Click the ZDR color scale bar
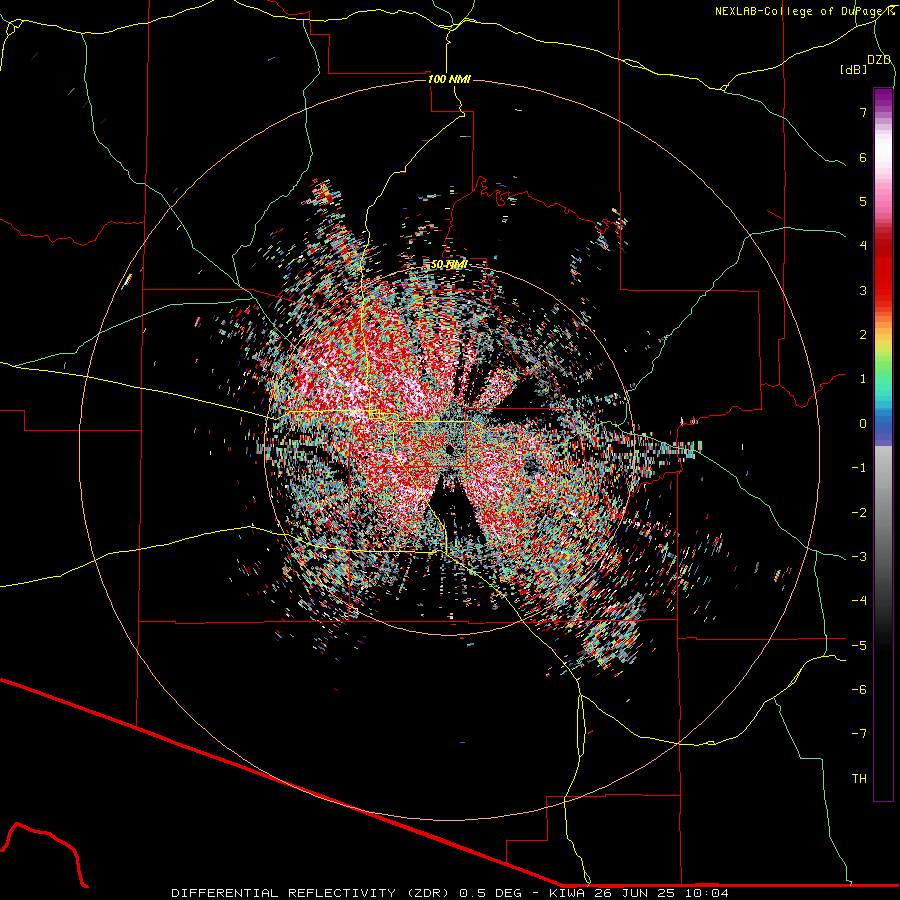Screen dimensions: 900x900 883,444
